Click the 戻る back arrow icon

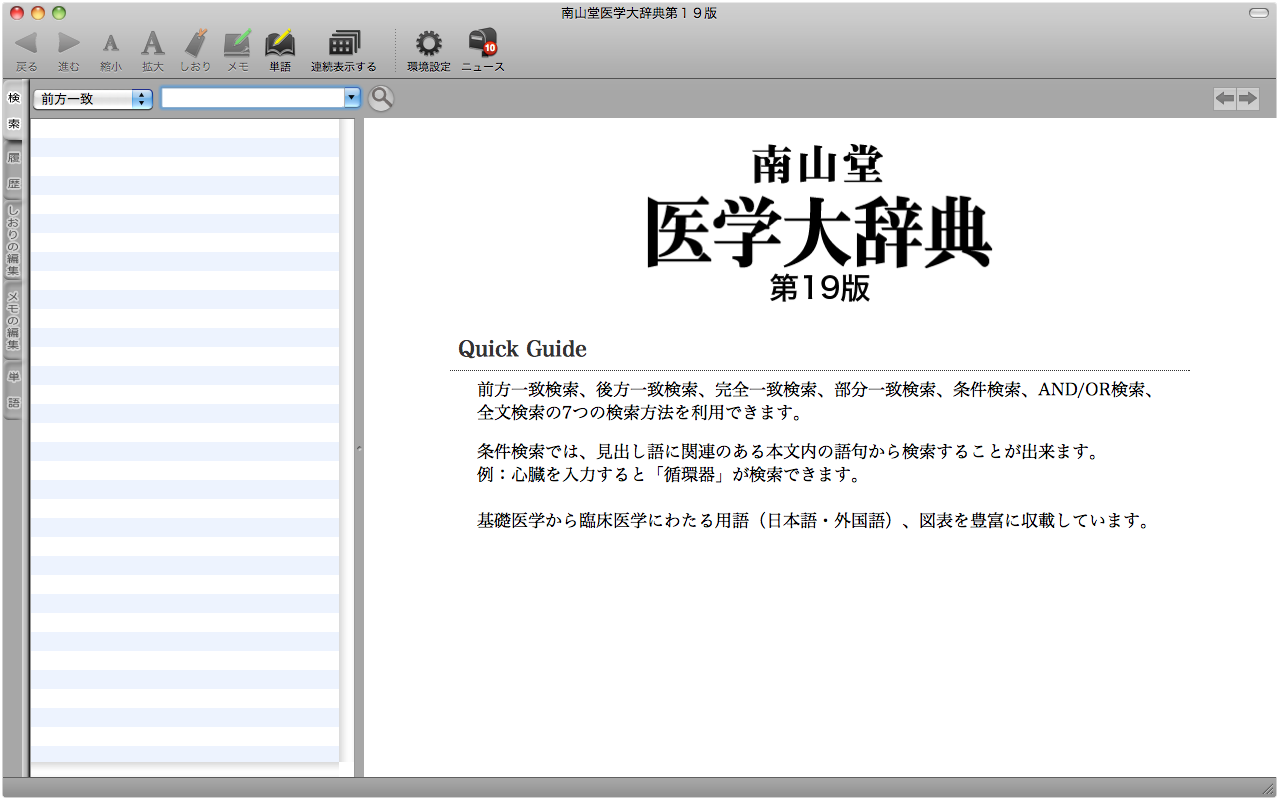[26, 43]
